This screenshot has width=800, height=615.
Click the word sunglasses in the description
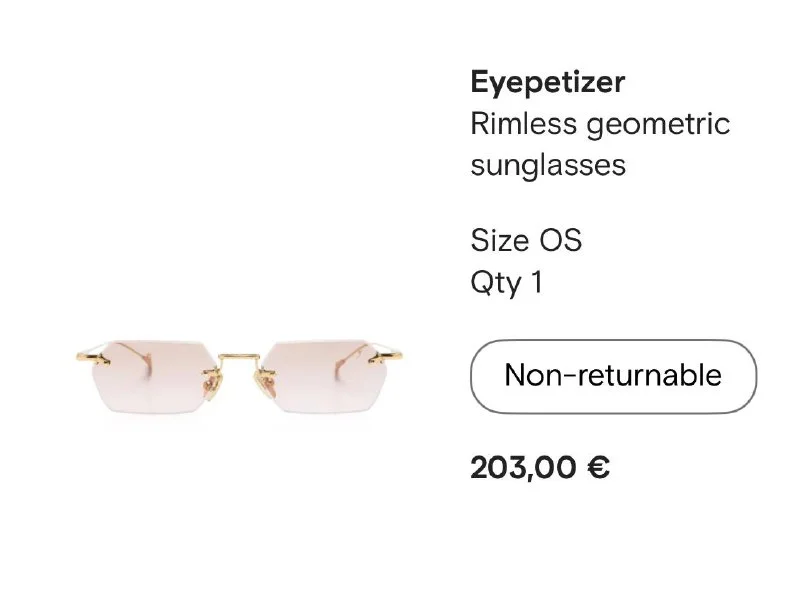pyautogui.click(x=548, y=164)
